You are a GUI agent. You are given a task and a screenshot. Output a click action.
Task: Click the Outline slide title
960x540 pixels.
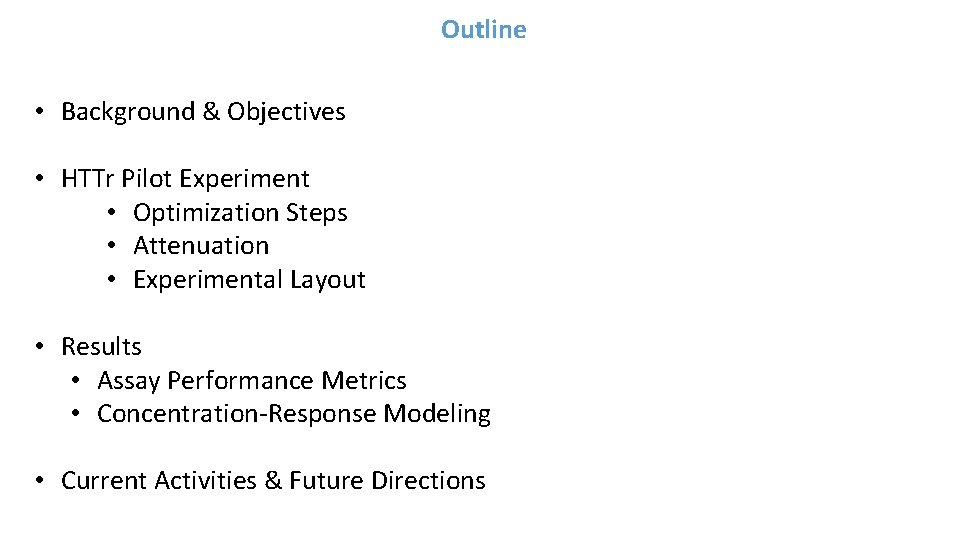pos(483,29)
